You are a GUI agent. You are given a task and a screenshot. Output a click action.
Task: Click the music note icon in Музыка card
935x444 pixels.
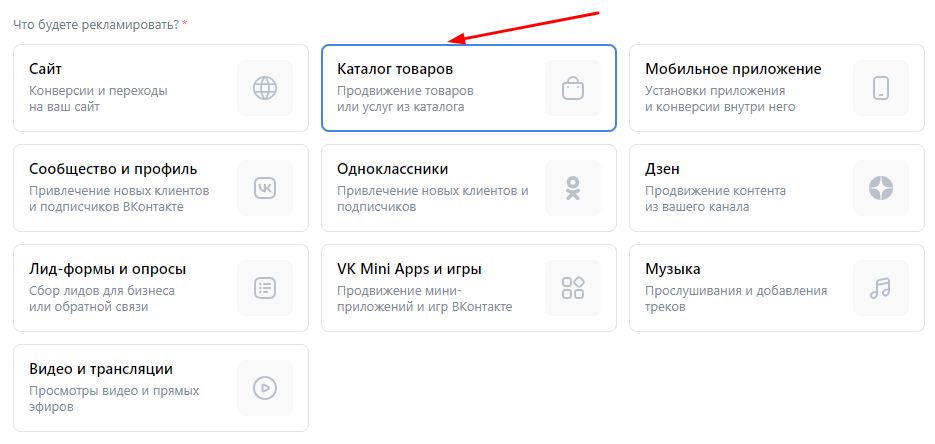(x=881, y=288)
